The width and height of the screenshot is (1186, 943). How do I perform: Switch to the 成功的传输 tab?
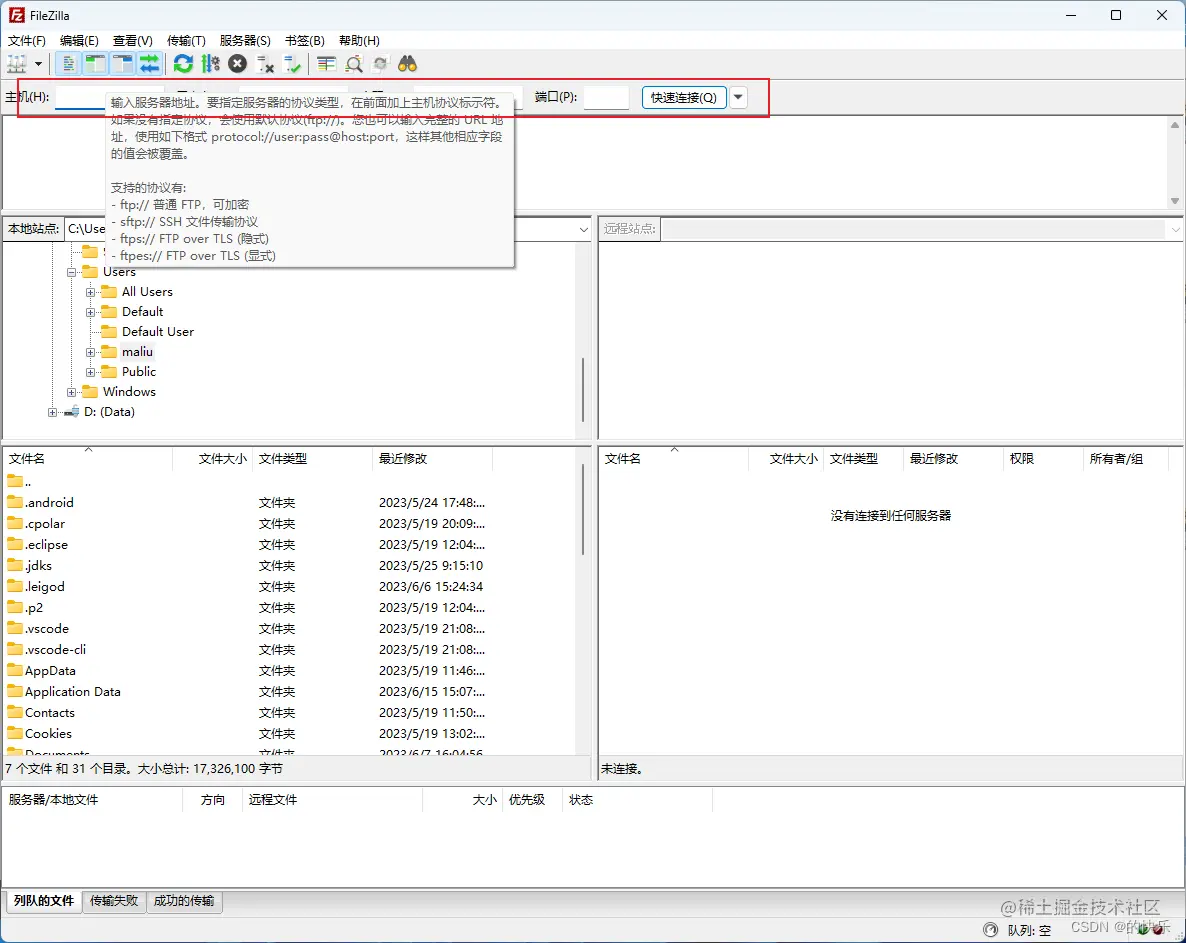coord(184,901)
